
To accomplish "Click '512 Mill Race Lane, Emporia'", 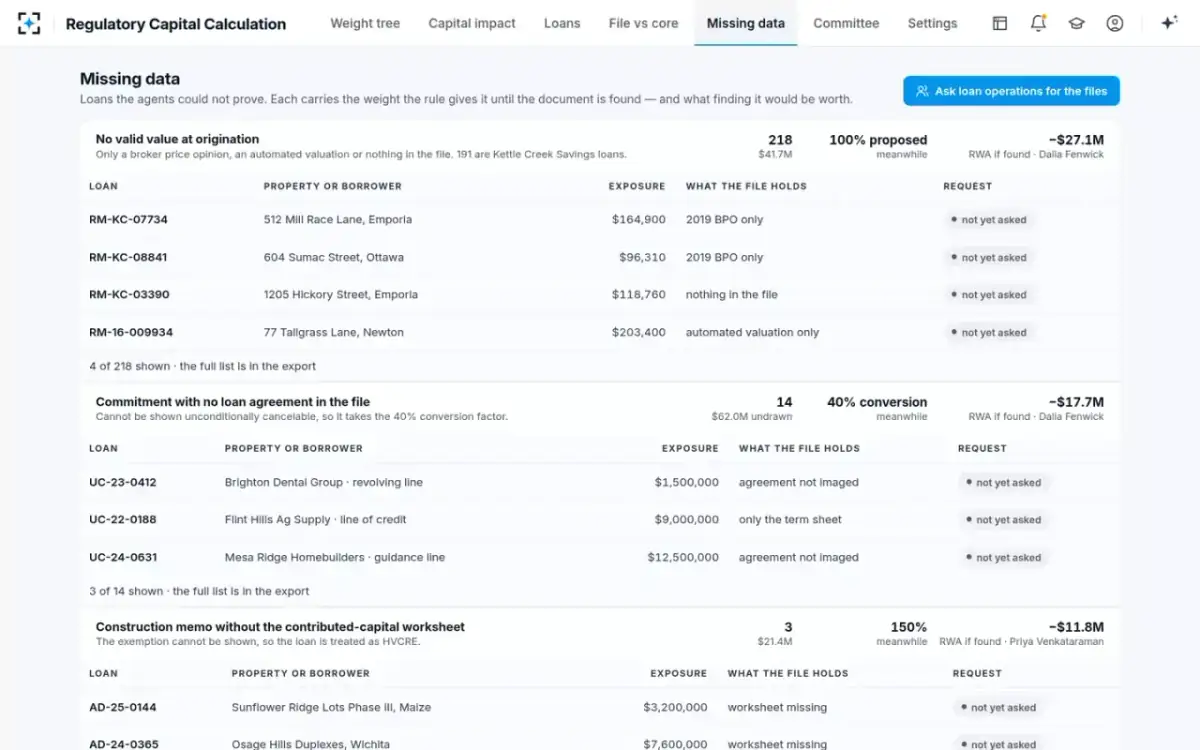I will pos(338,220).
